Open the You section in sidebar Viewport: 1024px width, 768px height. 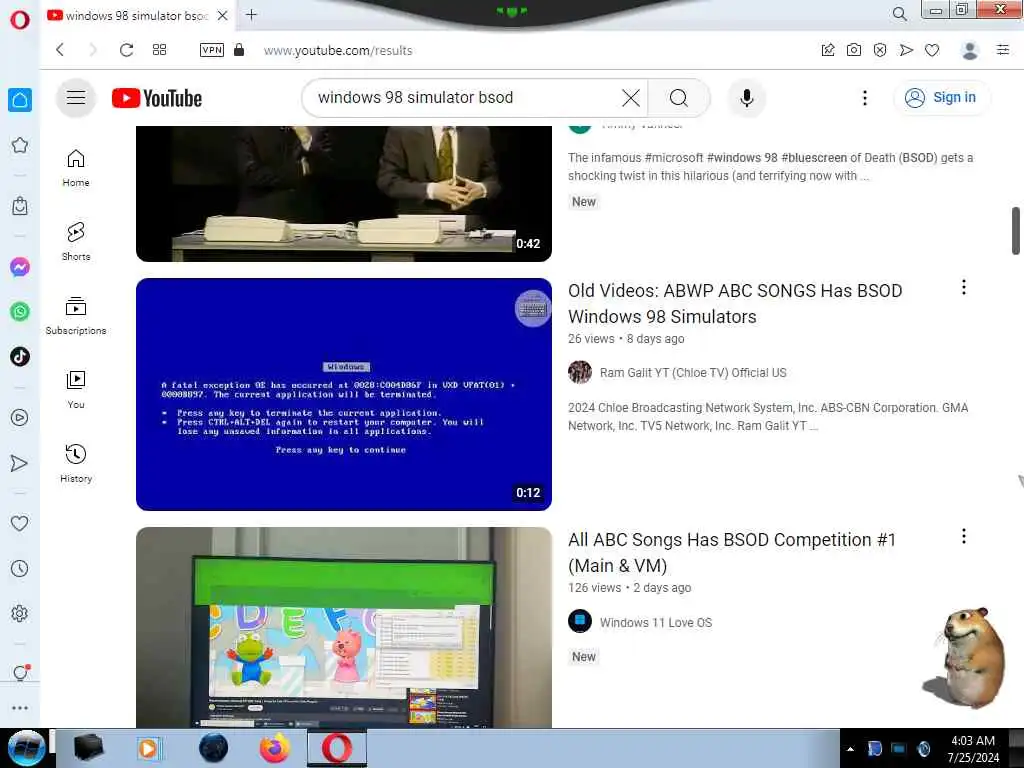pyautogui.click(x=76, y=390)
